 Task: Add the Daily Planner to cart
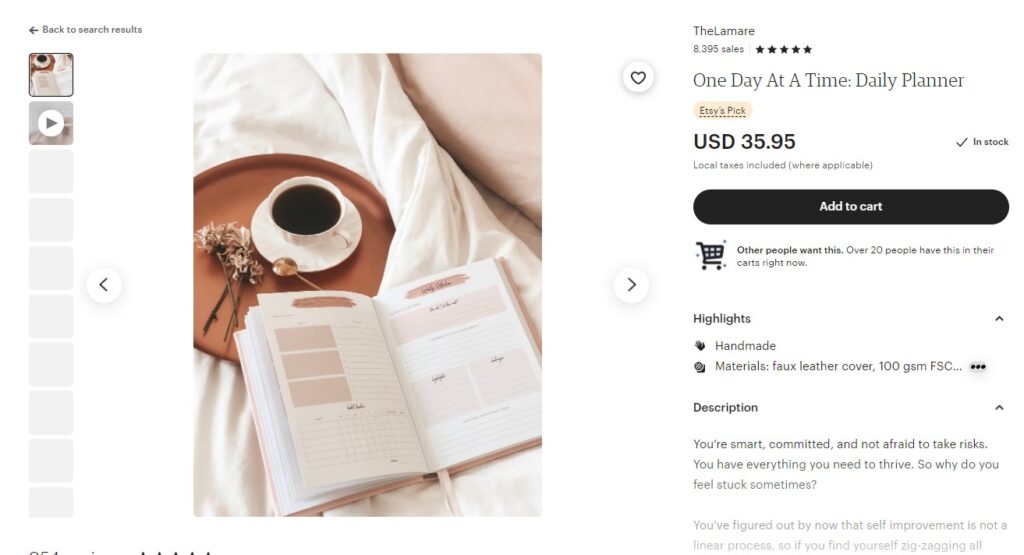click(x=851, y=207)
